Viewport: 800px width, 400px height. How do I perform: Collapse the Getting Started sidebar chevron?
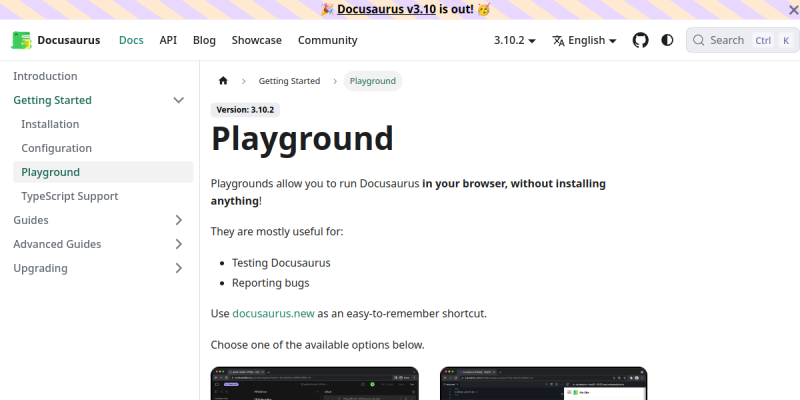(x=179, y=100)
